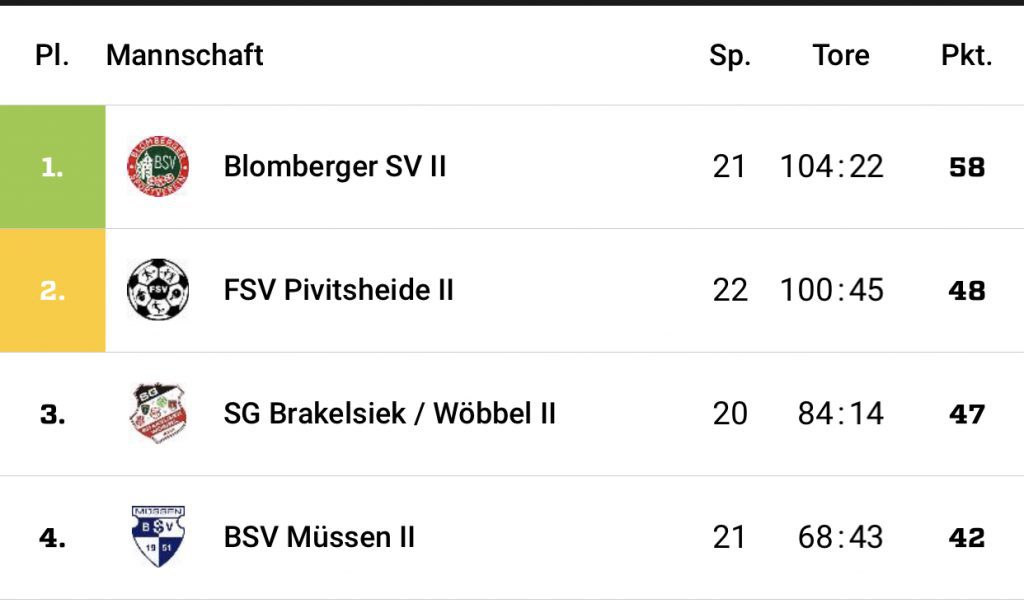Select the 42 points value for Müssen
Screen dimensions: 1024x608
[x=967, y=538]
